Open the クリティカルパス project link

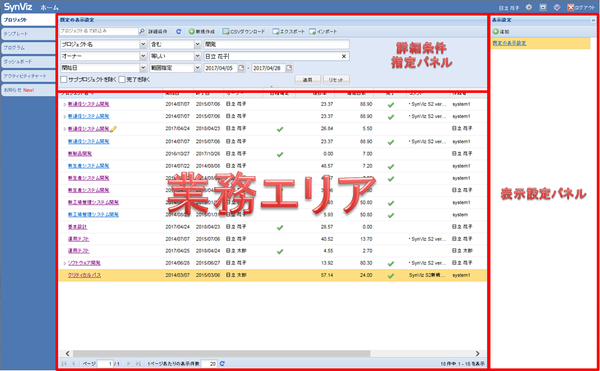coord(85,275)
